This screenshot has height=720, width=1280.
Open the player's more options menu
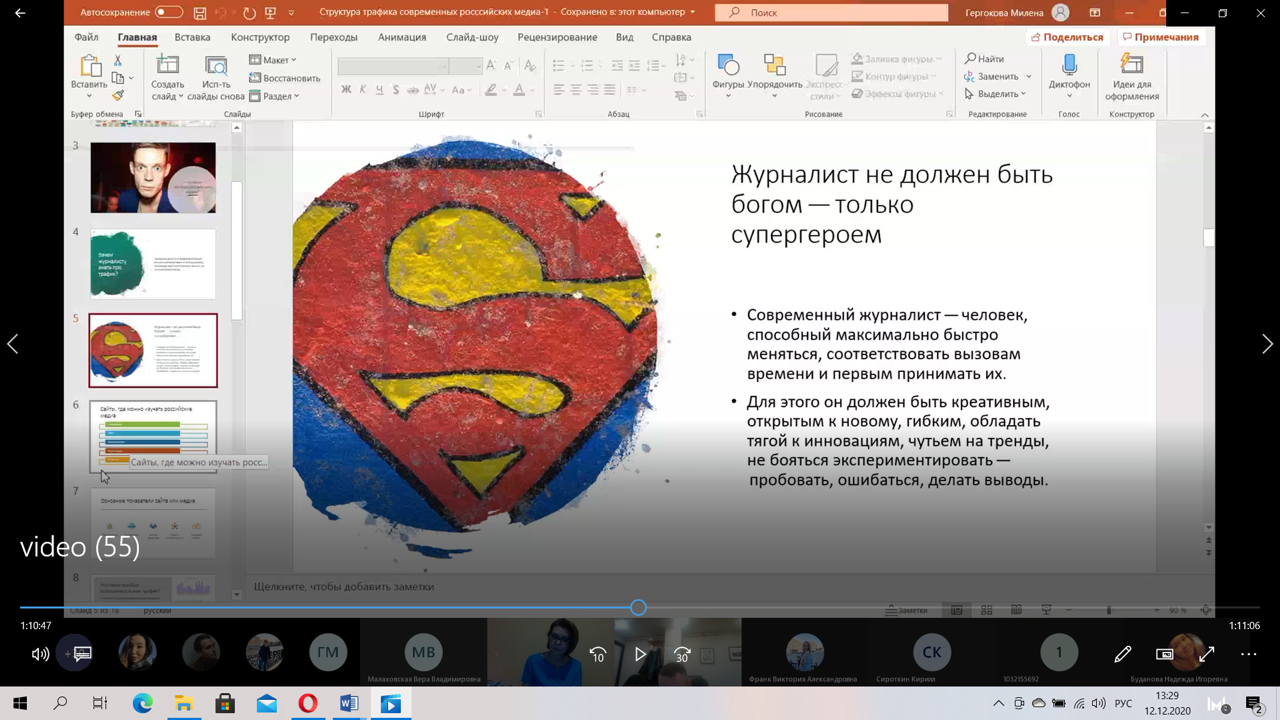1248,654
